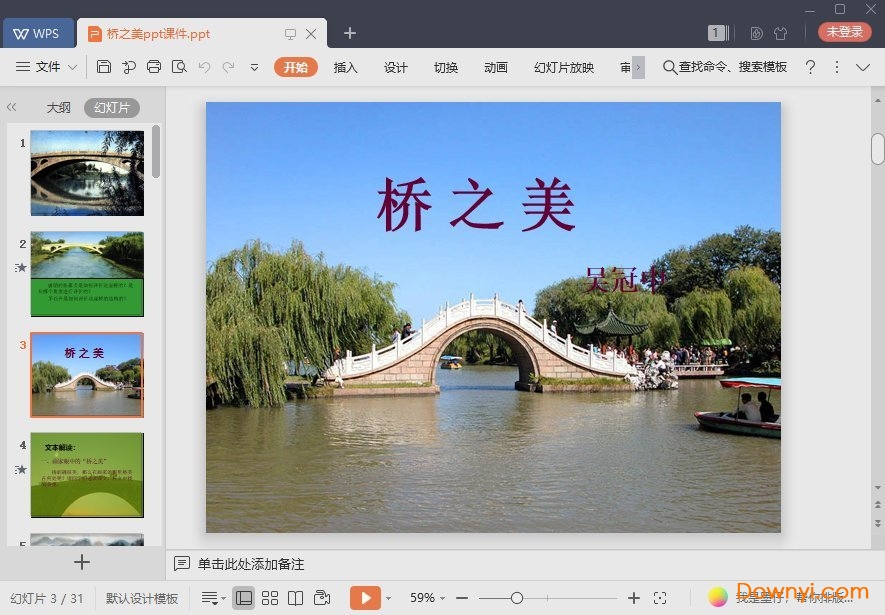The image size is (885, 615).
Task: Click the help question mark icon
Action: point(811,67)
